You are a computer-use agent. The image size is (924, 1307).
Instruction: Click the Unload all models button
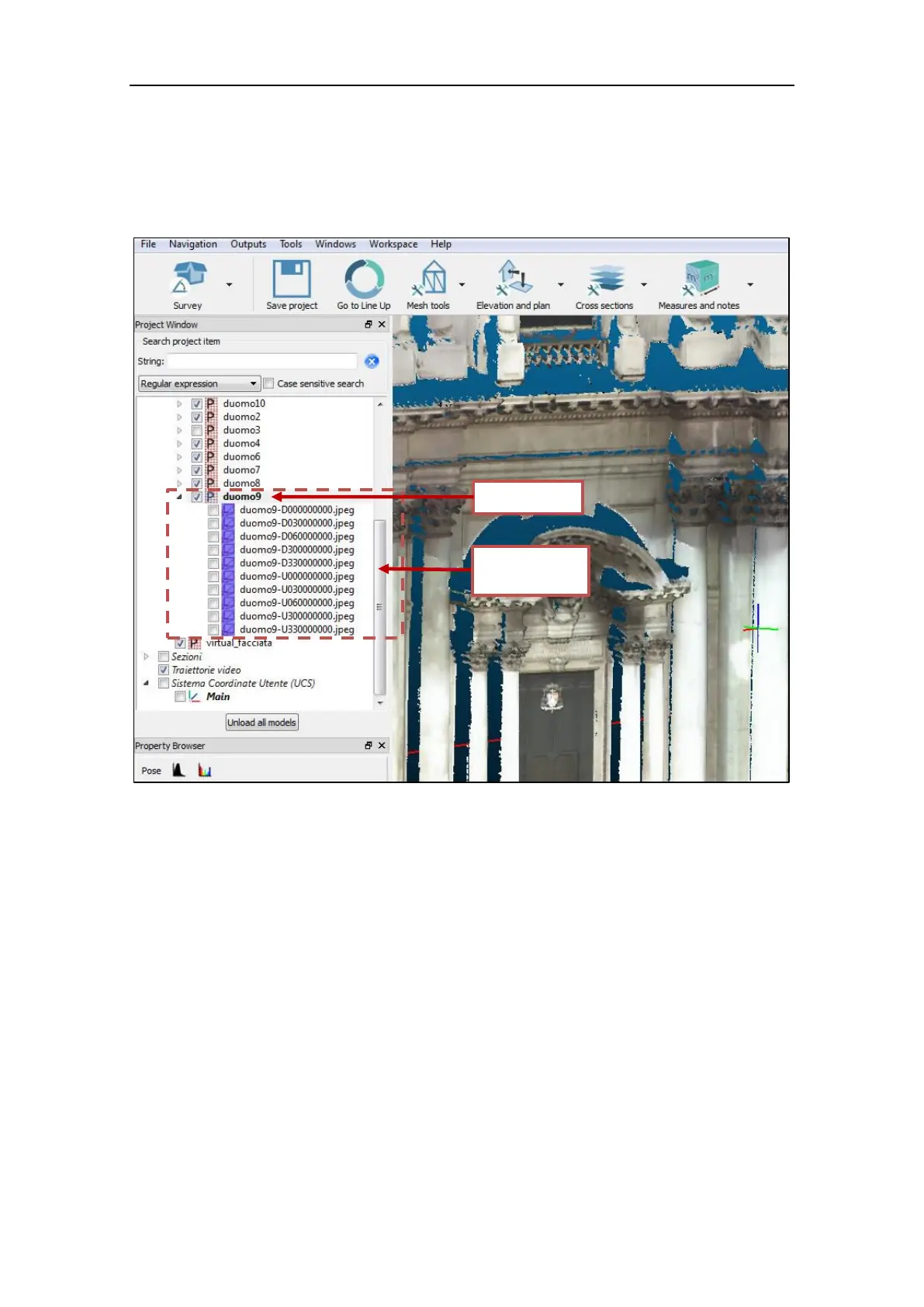(262, 723)
